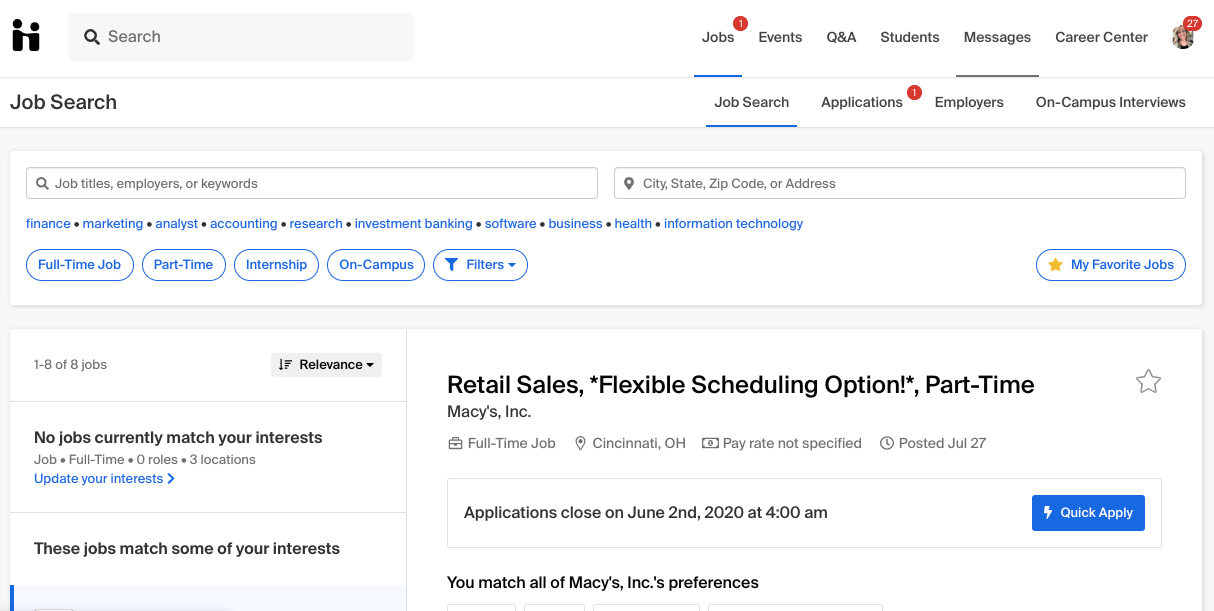Click 'Pay rate not specified' text

coord(792,443)
